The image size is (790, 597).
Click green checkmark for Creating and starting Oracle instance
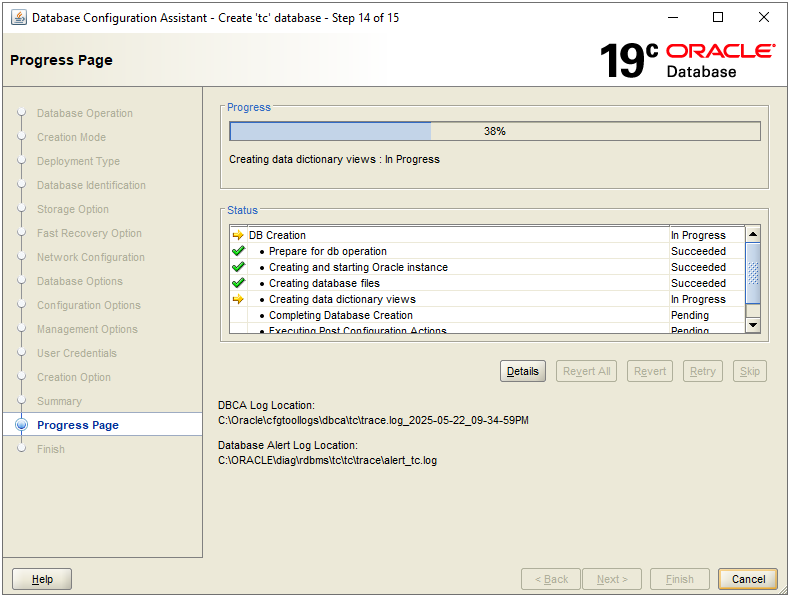pos(238,267)
